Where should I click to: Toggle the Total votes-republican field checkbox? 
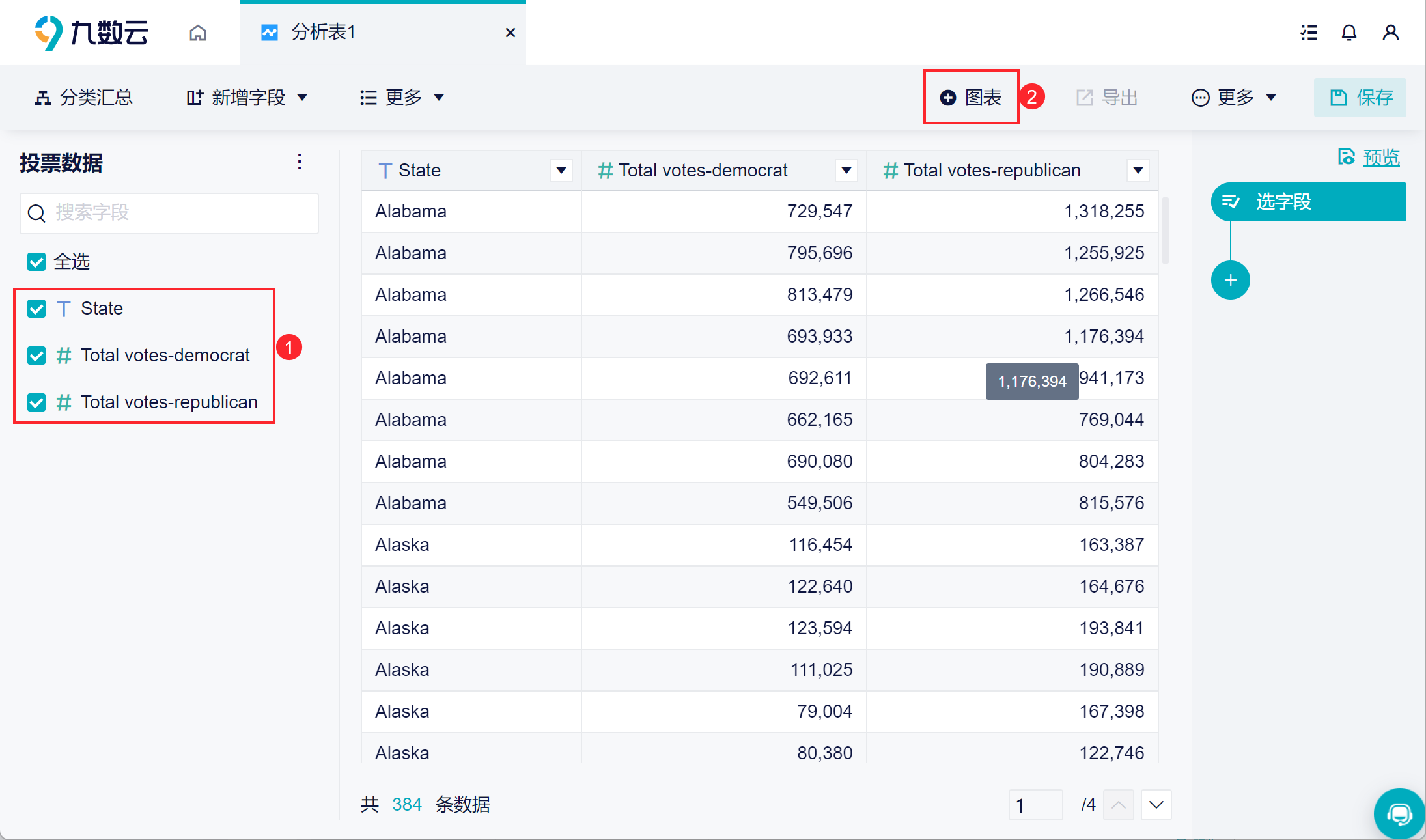tap(36, 402)
